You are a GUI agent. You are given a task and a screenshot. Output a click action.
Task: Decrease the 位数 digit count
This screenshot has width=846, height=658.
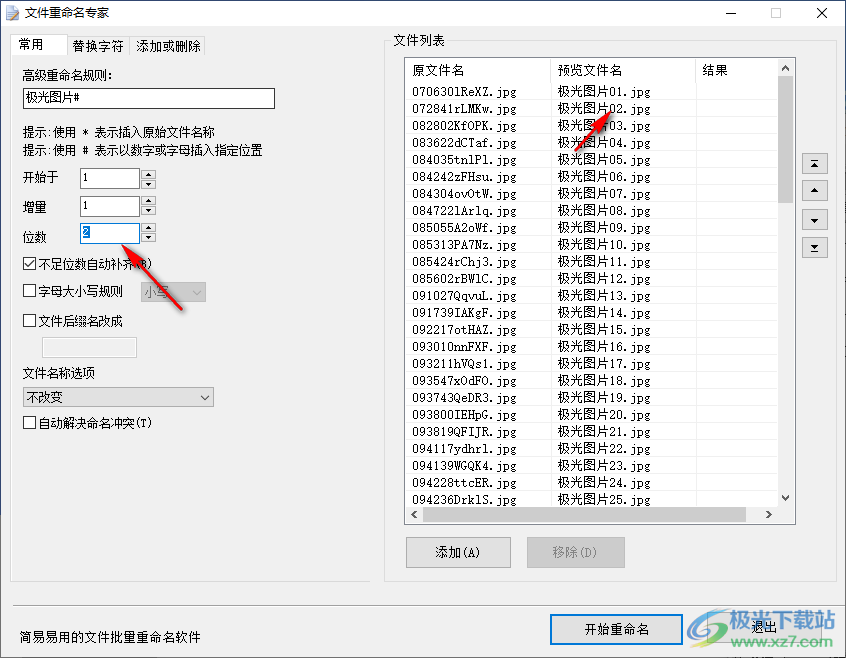(x=148, y=238)
